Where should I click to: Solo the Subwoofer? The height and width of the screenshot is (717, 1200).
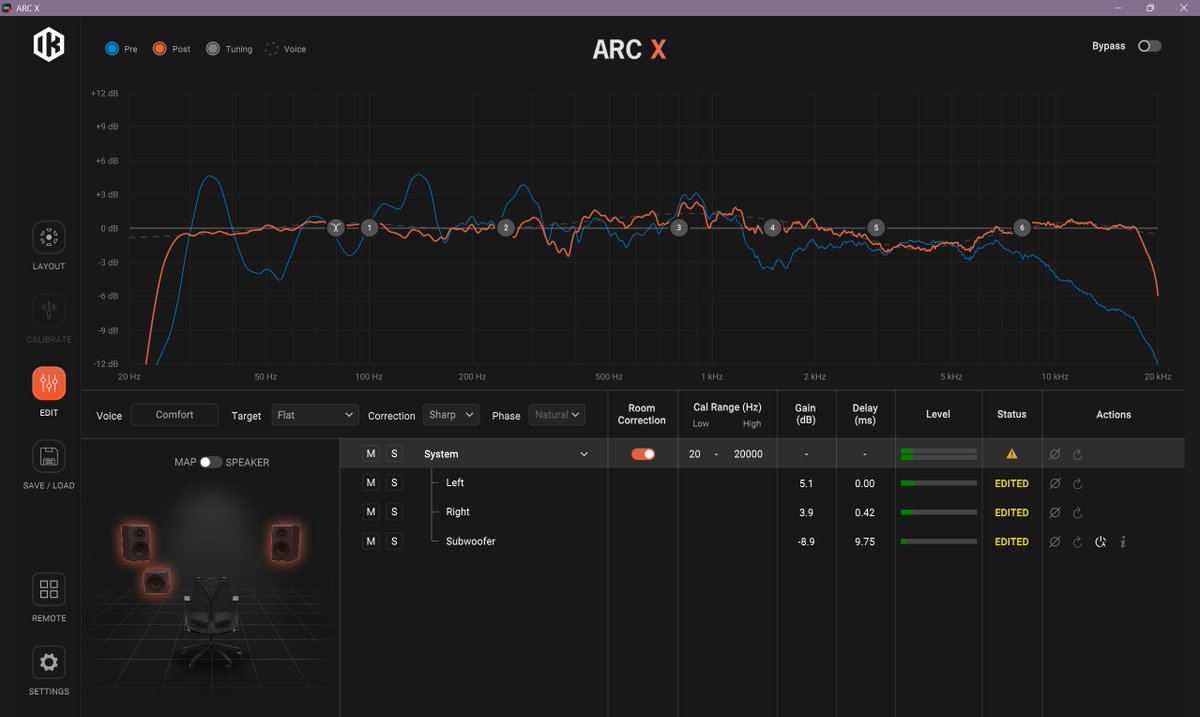point(394,541)
